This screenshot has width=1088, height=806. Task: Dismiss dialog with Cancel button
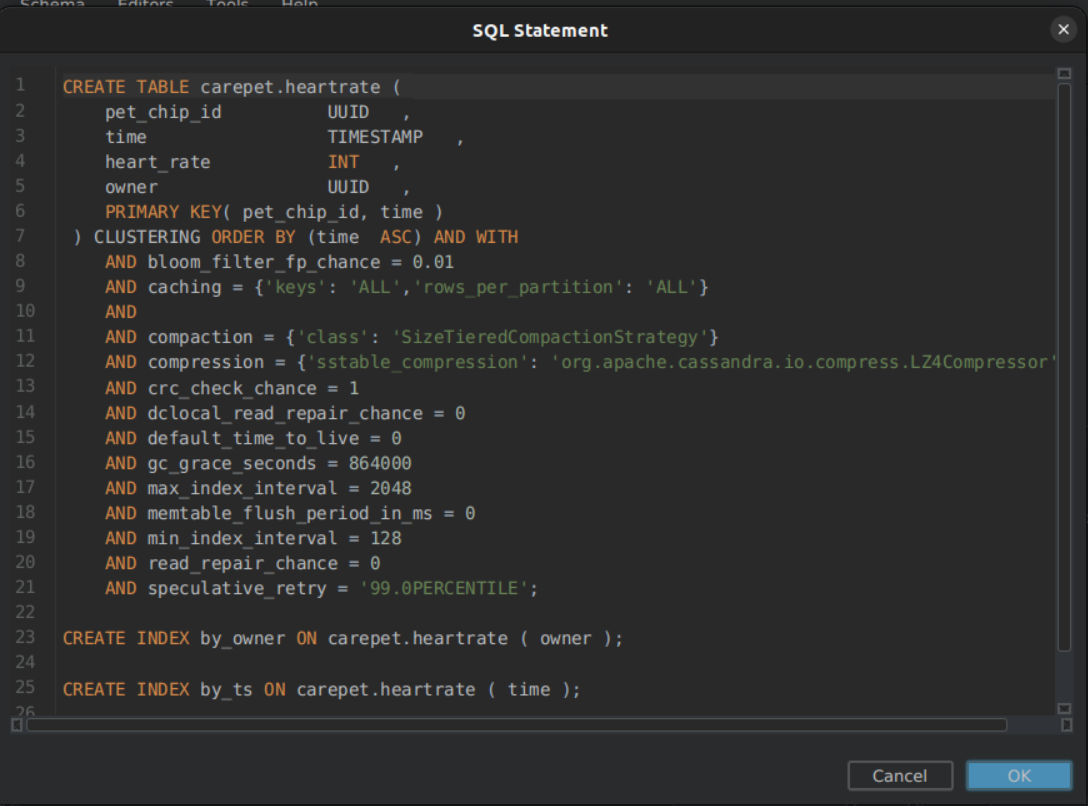(x=899, y=775)
